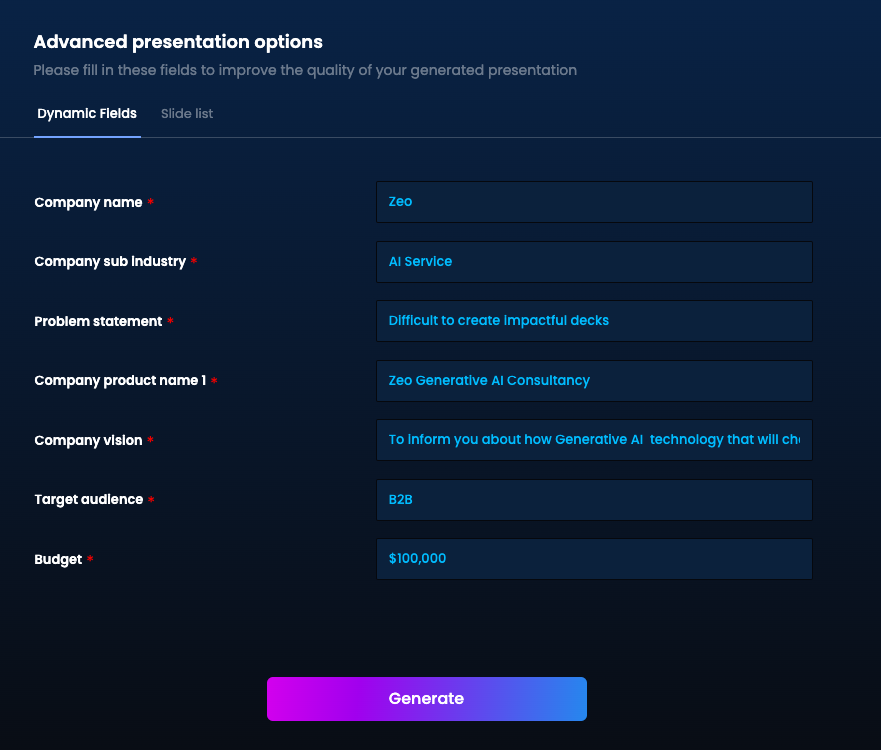Click into the Problem statement input field
Image resolution: width=881 pixels, height=750 pixels.
click(x=594, y=321)
